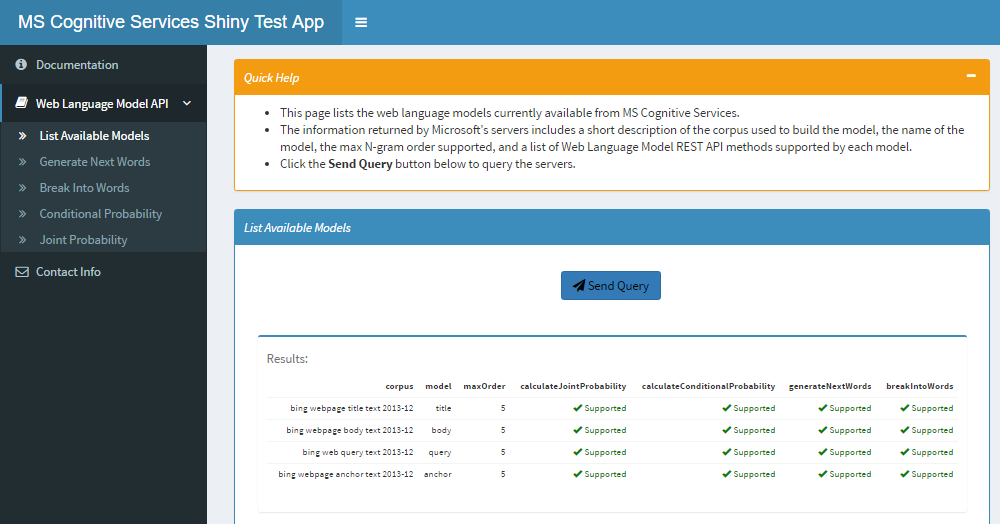Collapse the Quick Help box with minus icon
Screen dimensions: 1000x524
tap(970, 76)
